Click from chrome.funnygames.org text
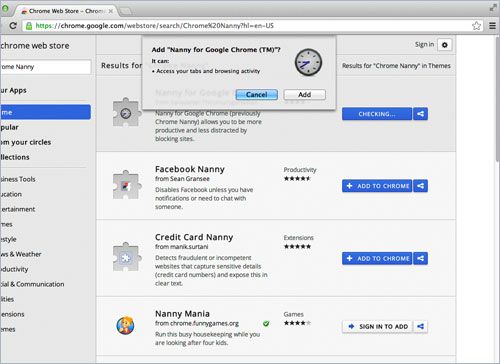 197,324
